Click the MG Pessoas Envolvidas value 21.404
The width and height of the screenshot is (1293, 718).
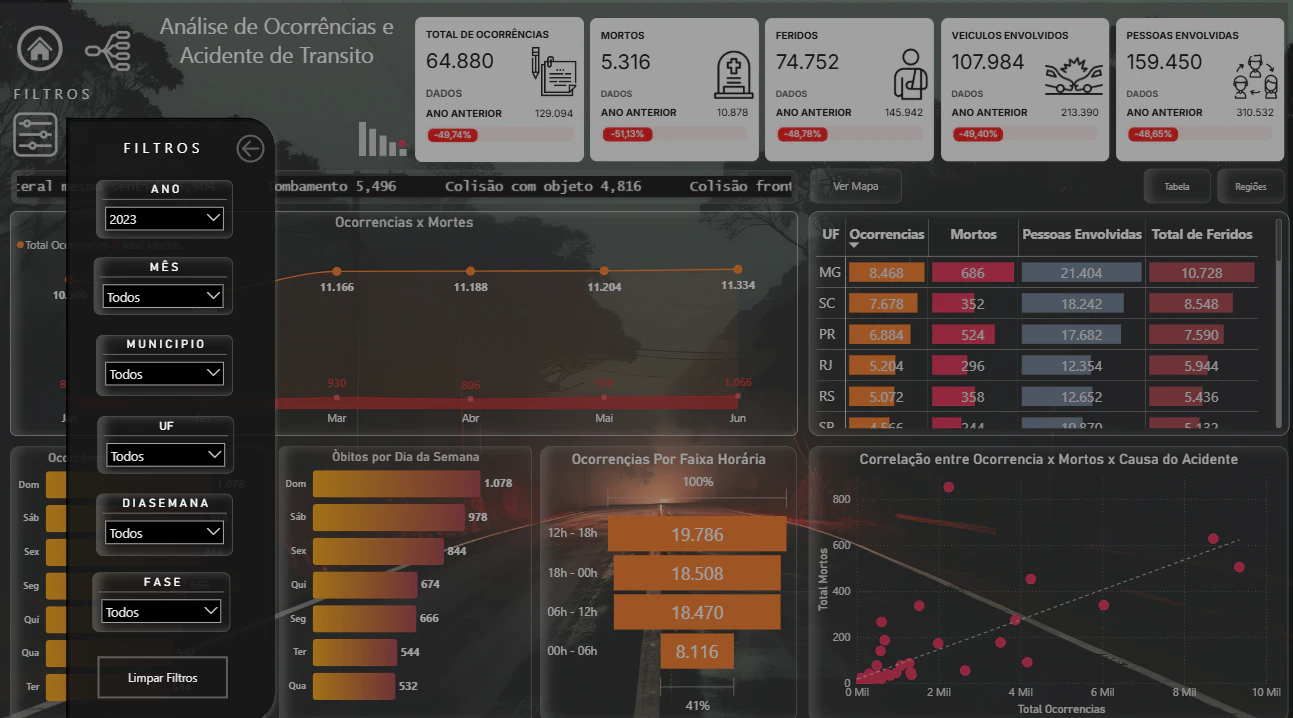click(x=1082, y=272)
